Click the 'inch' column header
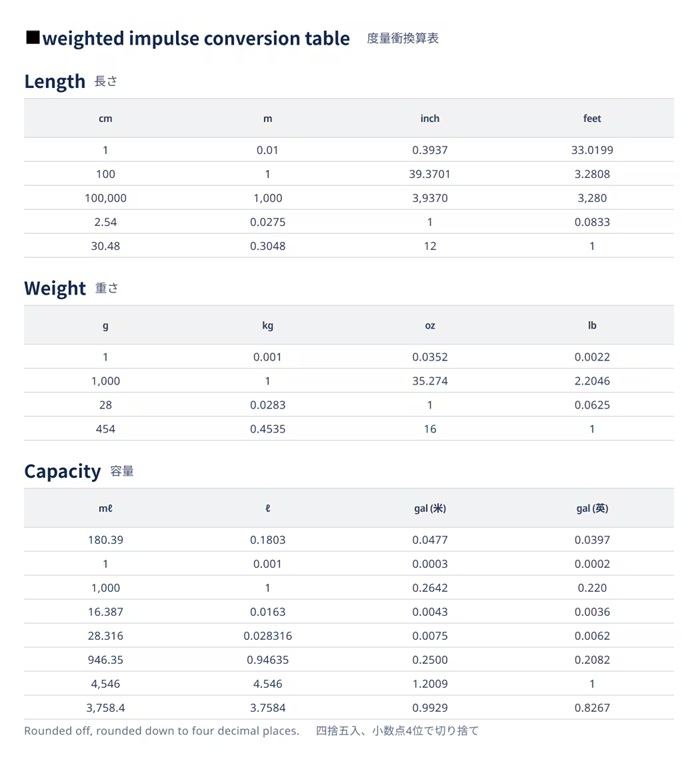Viewport: 698px width, 761px height. tap(430, 119)
